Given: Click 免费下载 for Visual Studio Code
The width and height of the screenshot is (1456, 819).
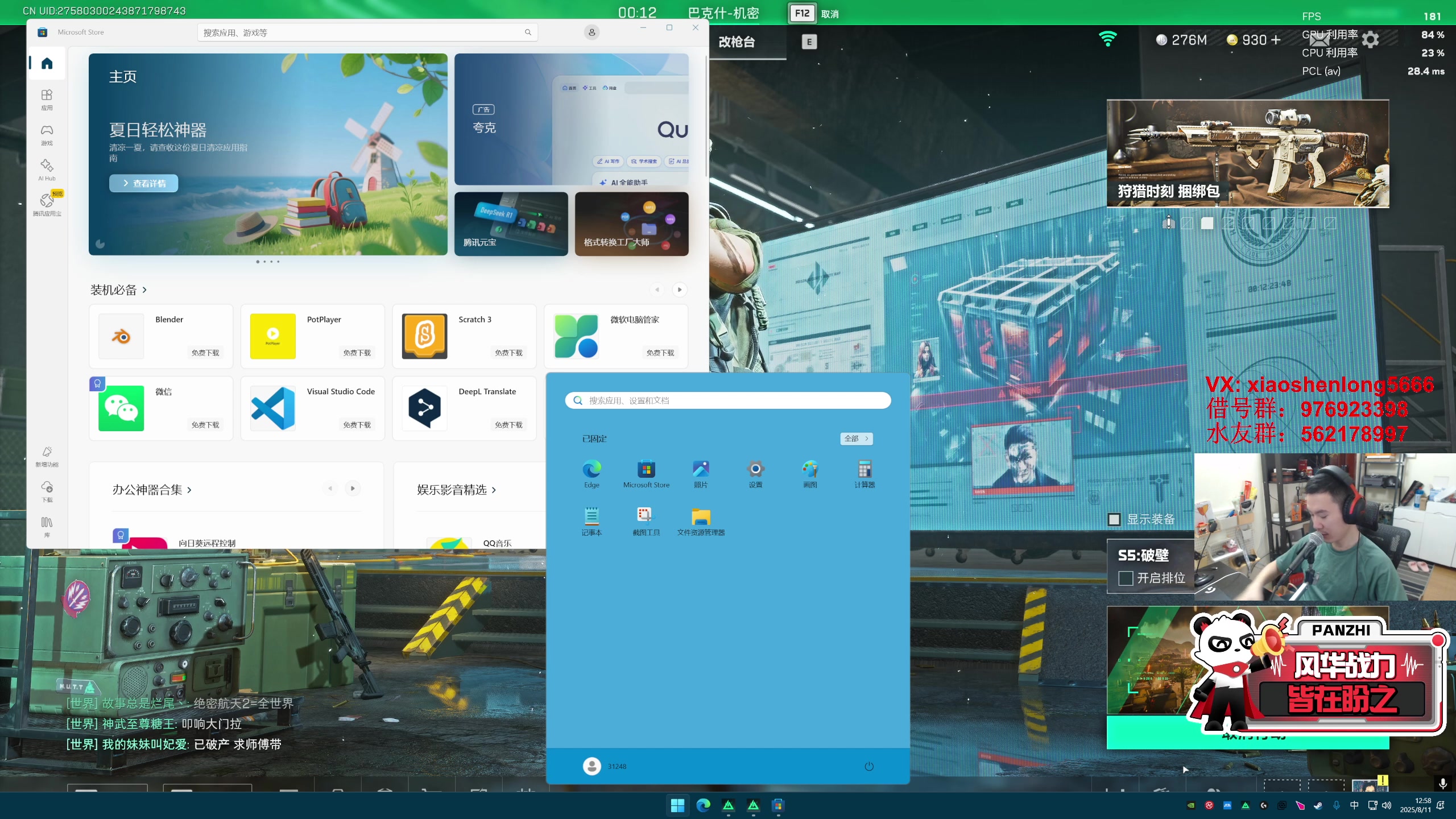Looking at the screenshot, I should (357, 425).
